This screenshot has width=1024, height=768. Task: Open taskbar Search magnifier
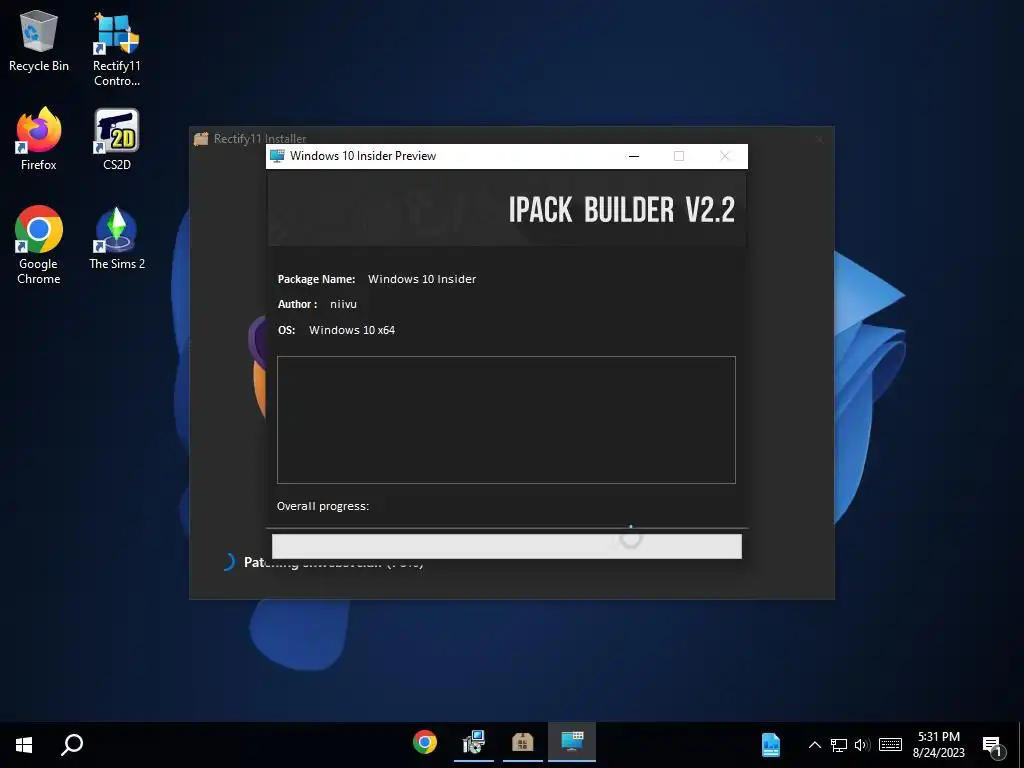pos(72,744)
